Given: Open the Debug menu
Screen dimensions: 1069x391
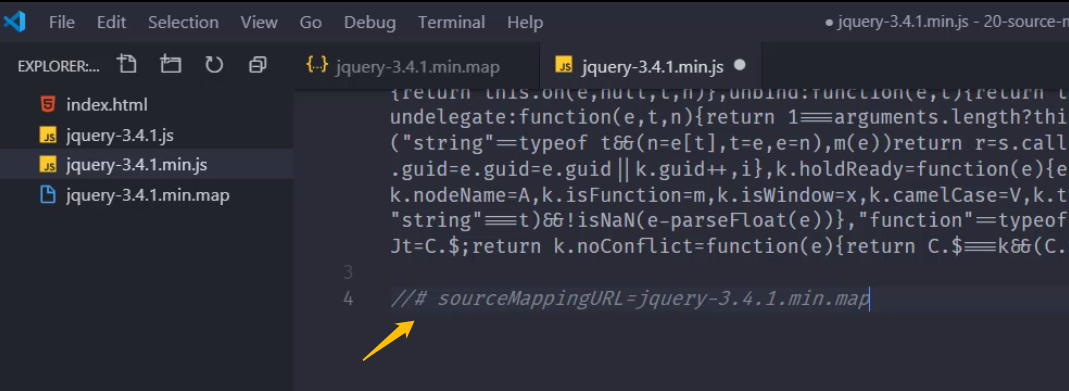Looking at the screenshot, I should tap(370, 22).
